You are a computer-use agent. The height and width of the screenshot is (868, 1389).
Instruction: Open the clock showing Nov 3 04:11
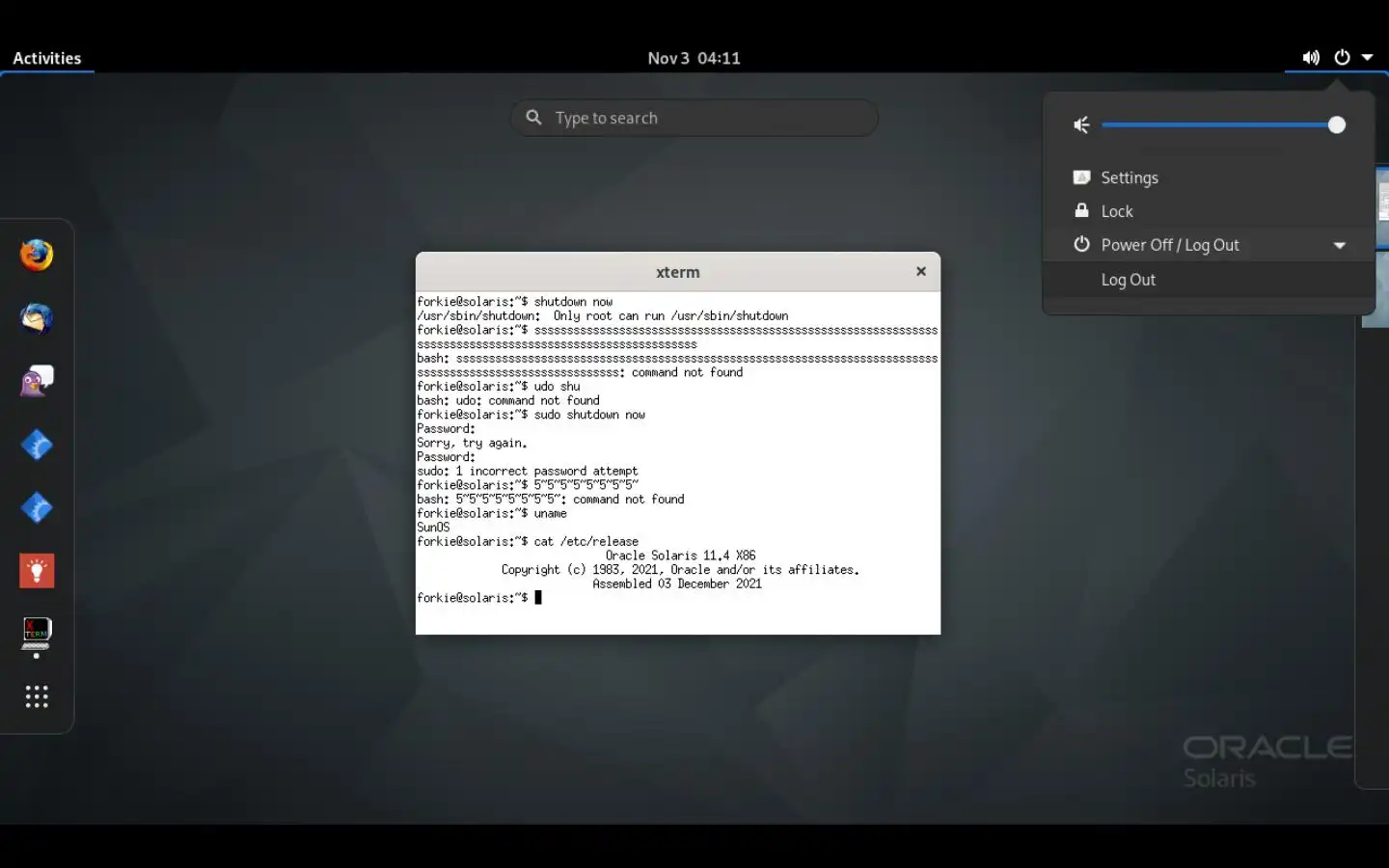click(694, 58)
